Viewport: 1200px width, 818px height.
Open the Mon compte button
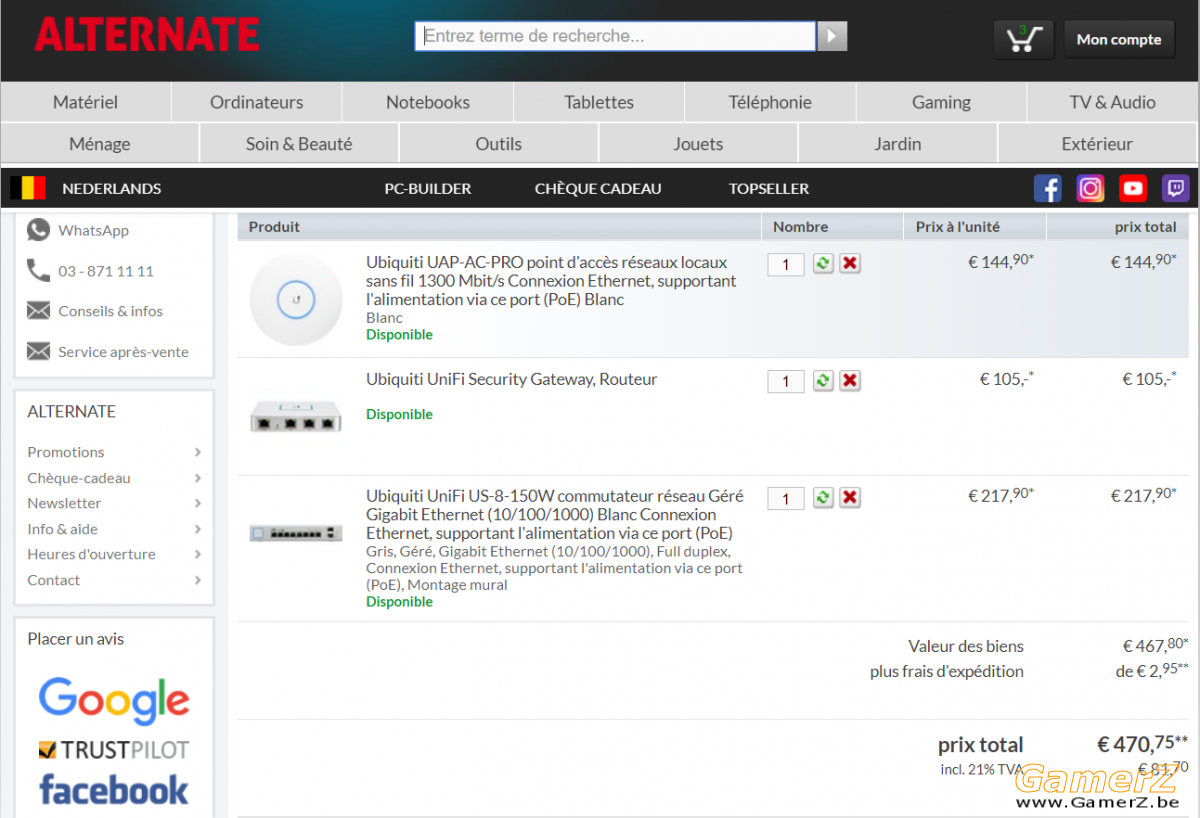[1119, 39]
